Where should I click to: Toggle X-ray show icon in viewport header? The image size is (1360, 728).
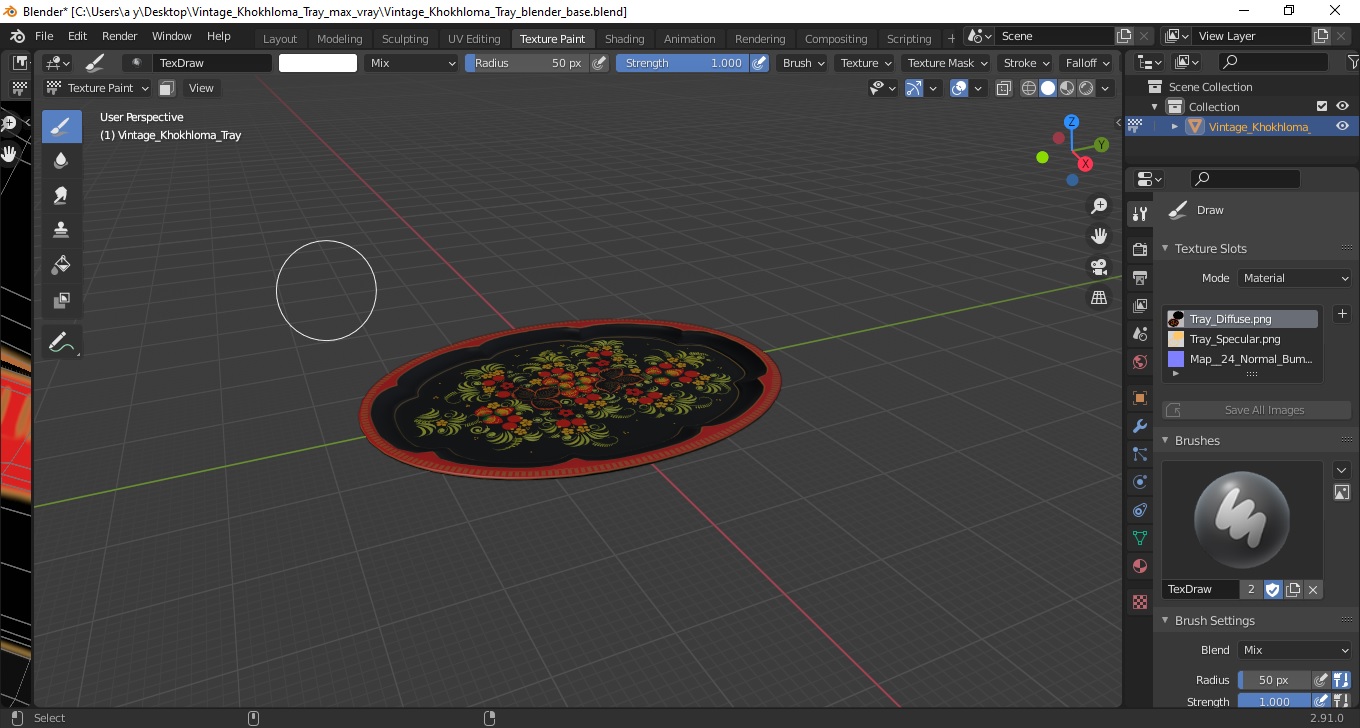click(x=1003, y=88)
